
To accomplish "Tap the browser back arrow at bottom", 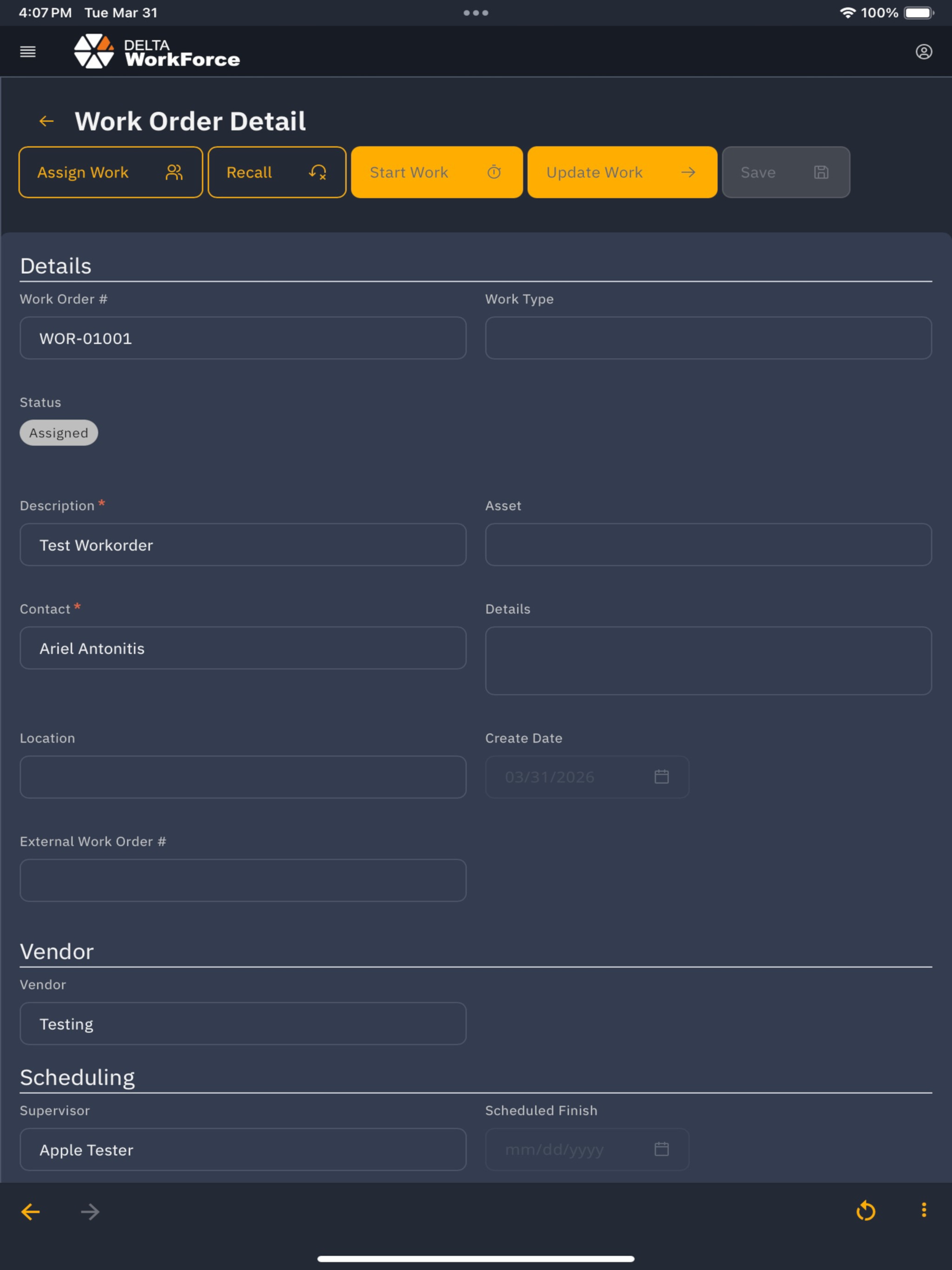I will tap(30, 1212).
